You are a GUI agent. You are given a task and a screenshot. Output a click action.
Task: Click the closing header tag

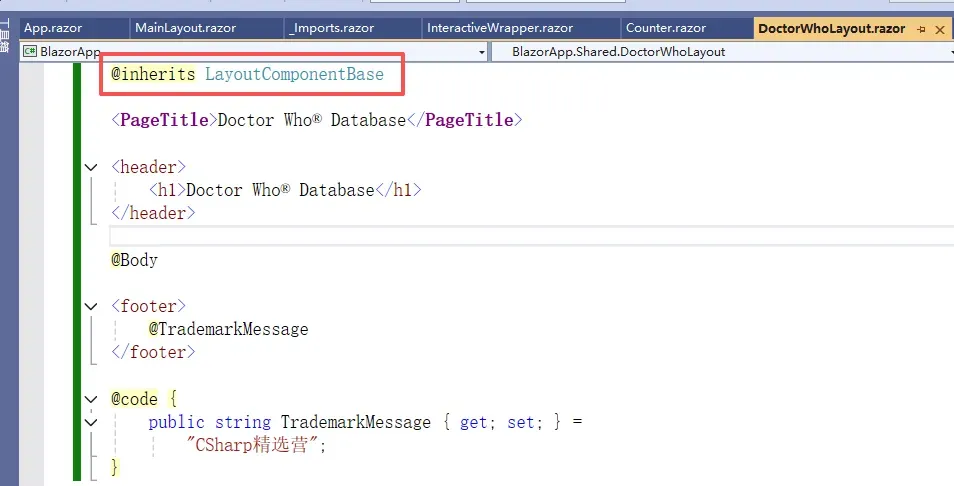pyautogui.click(x=153, y=213)
